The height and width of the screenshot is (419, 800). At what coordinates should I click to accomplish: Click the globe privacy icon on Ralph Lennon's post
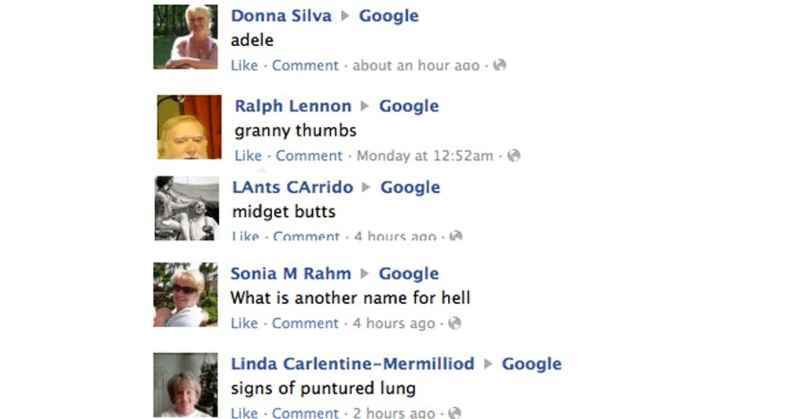[x=514, y=155]
